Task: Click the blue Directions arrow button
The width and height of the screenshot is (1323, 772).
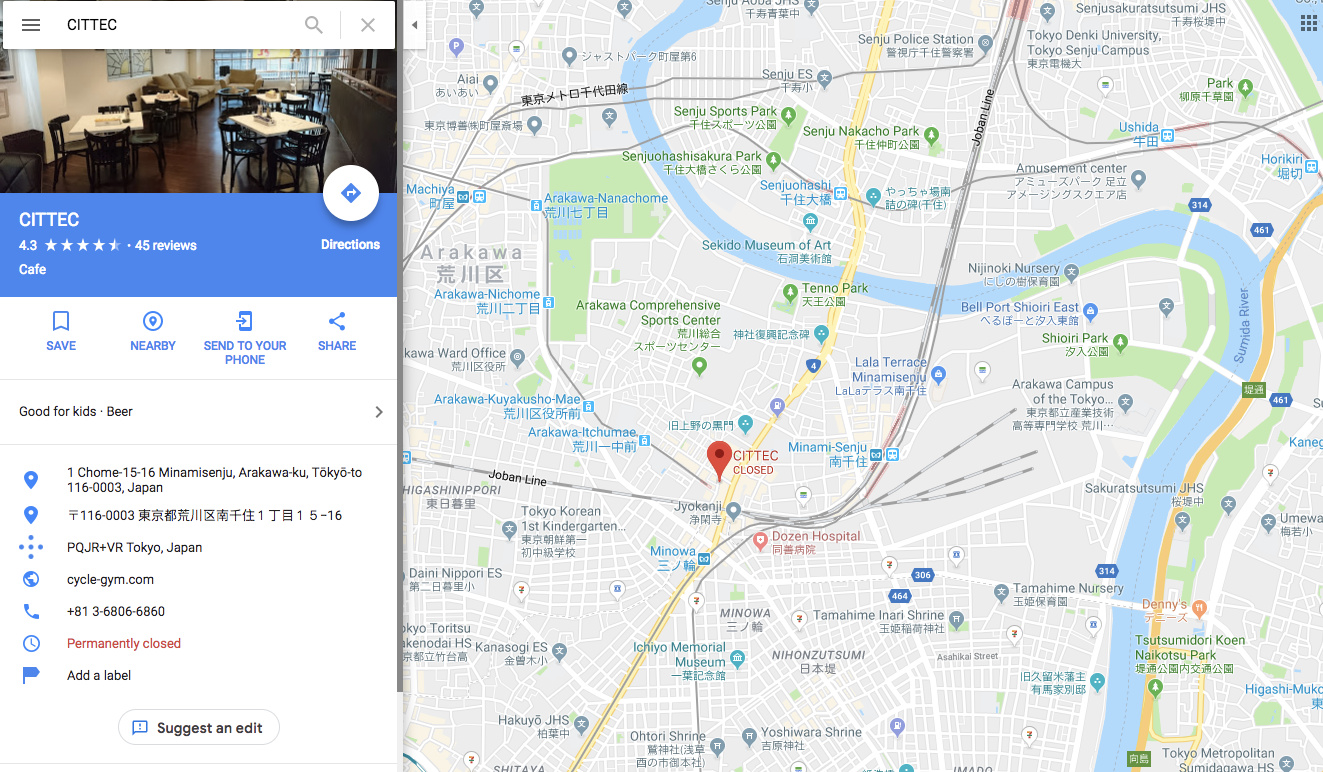Action: 351,193
